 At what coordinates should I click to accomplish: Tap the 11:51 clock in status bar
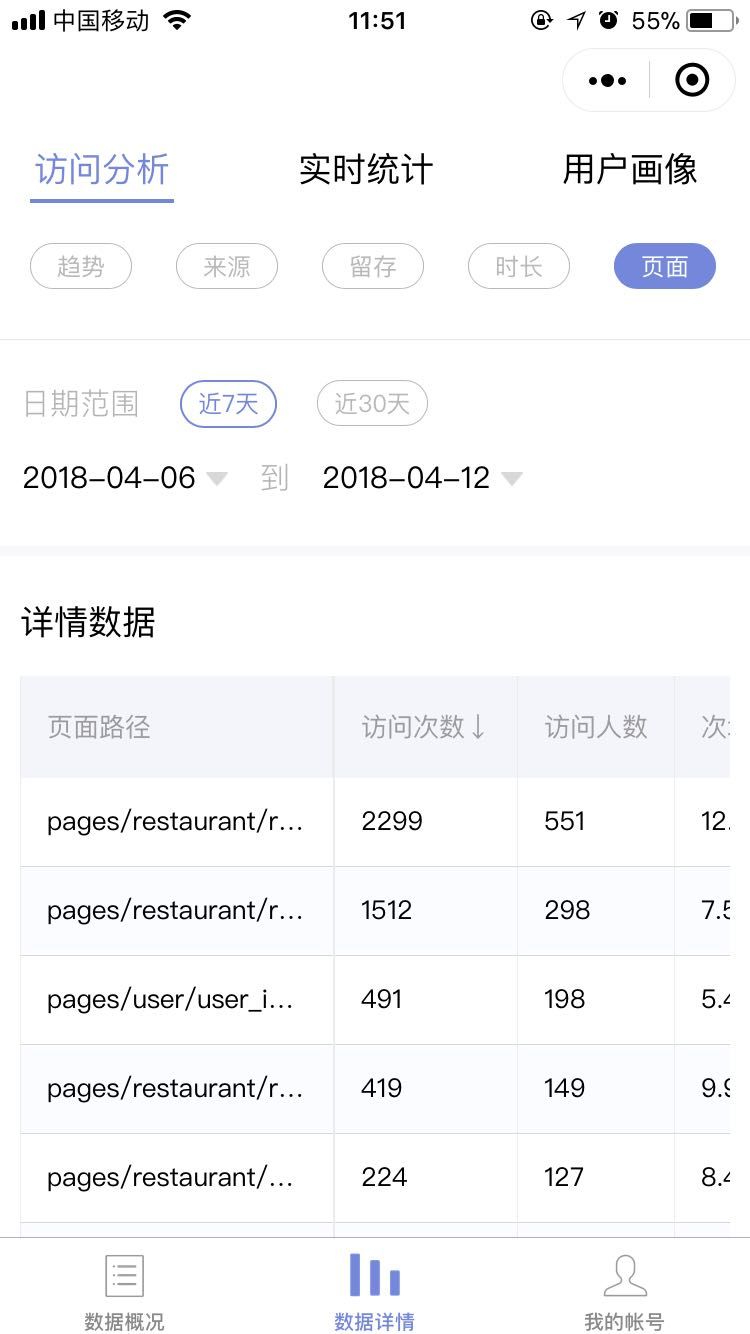click(x=377, y=20)
